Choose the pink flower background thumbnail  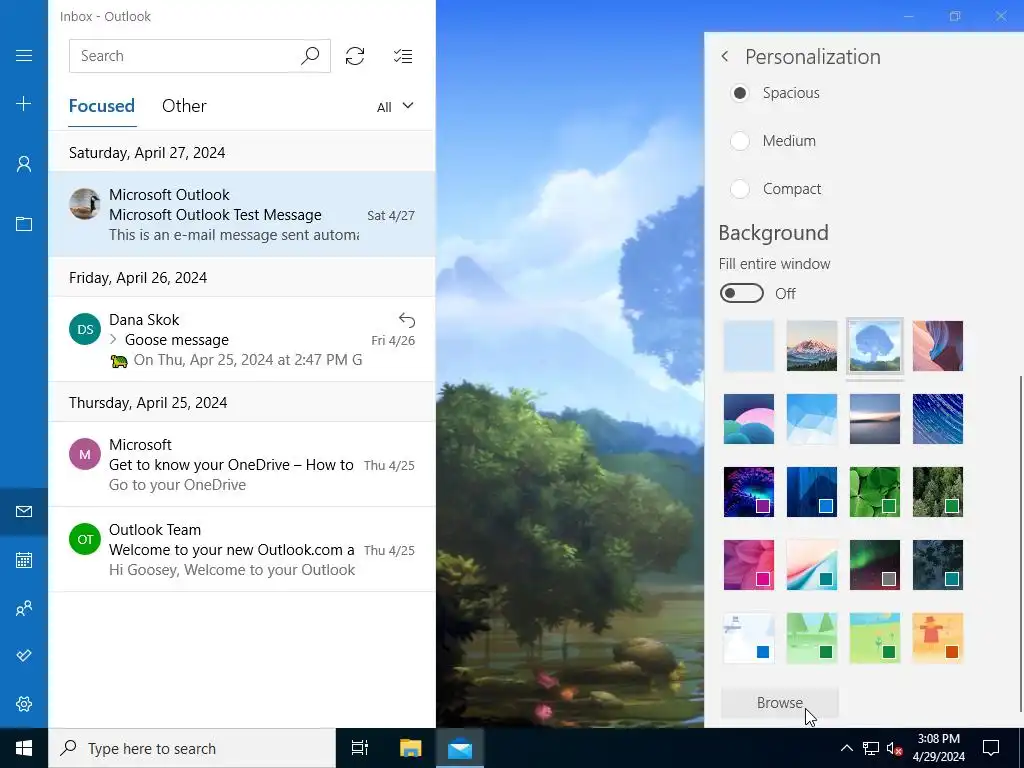[x=749, y=566]
